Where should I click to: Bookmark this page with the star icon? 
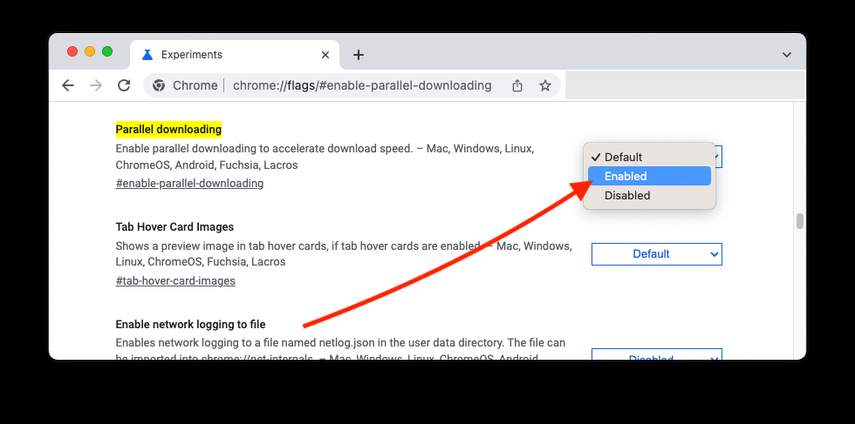tap(545, 86)
